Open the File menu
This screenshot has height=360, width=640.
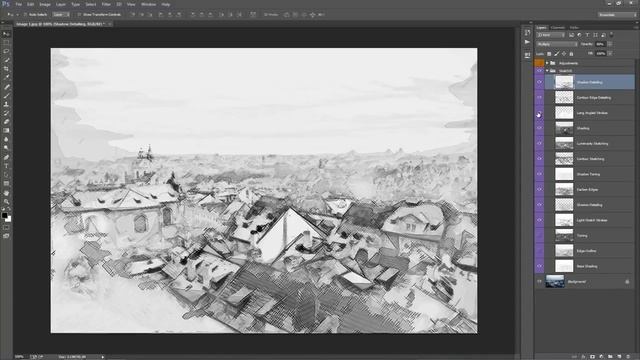tap(18, 4)
